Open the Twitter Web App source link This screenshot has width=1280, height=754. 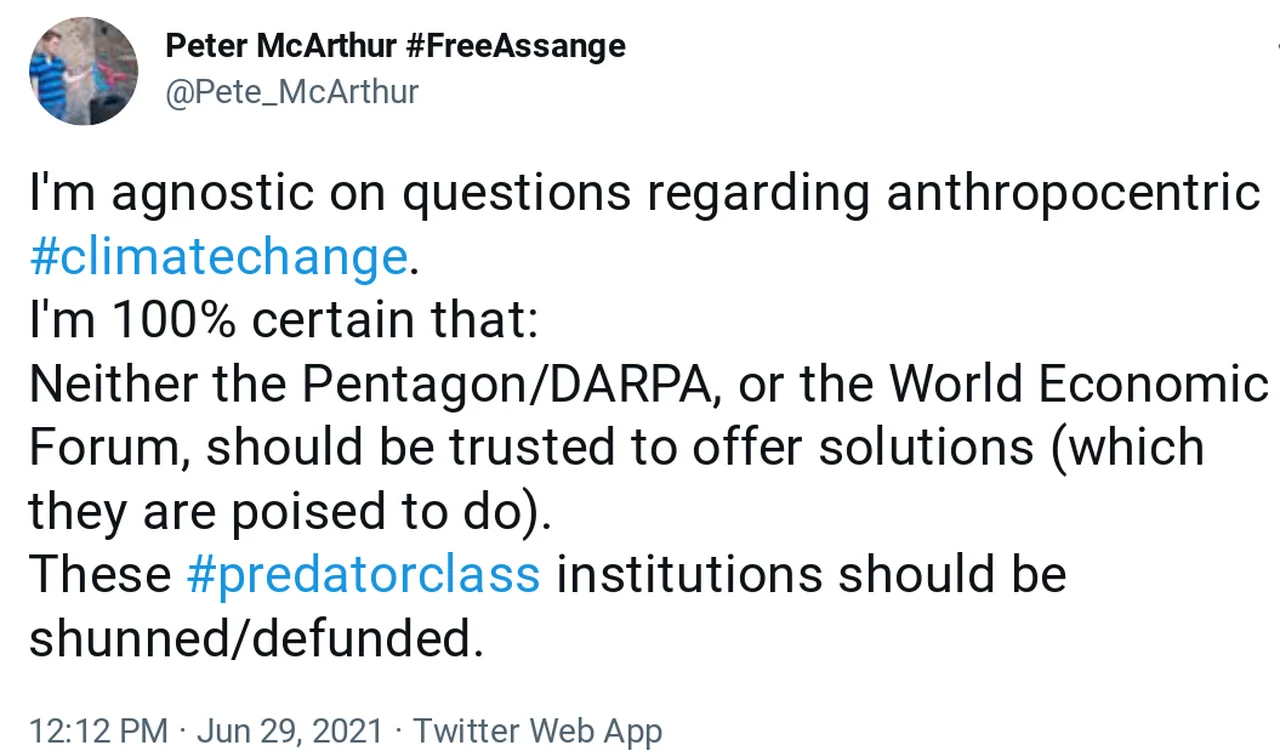[537, 731]
